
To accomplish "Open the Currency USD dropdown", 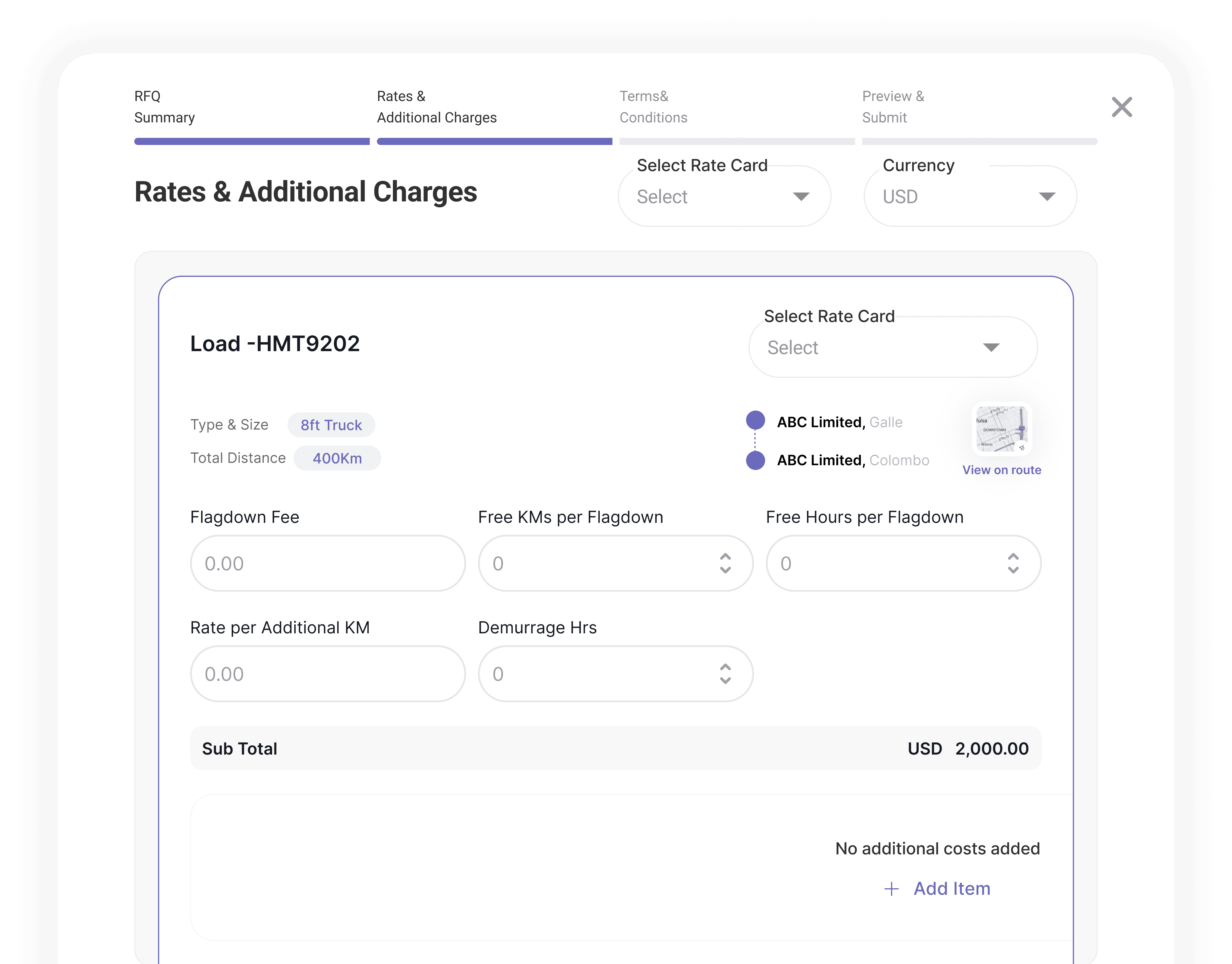I will click(969, 196).
